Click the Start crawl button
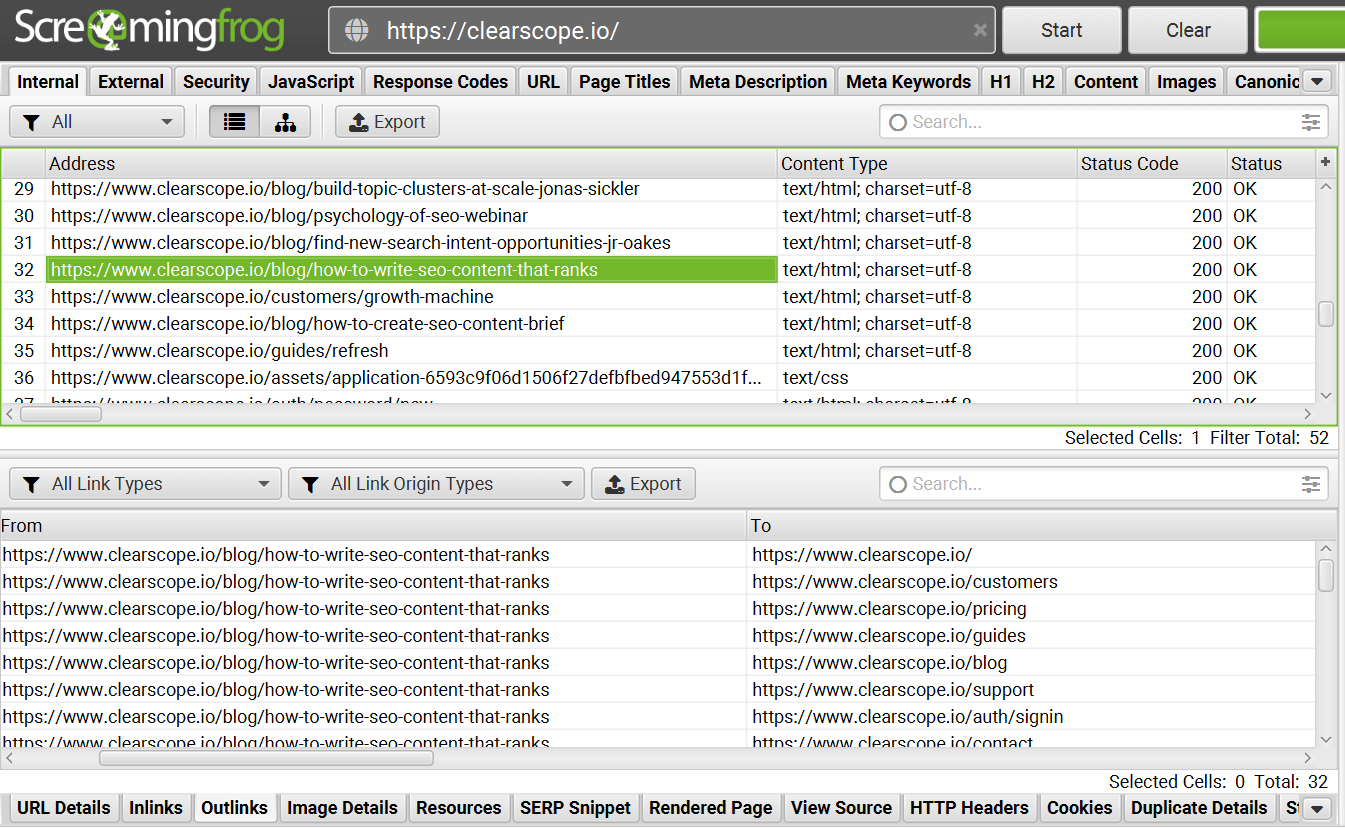Screen dimensions: 1345x828 point(1062,30)
